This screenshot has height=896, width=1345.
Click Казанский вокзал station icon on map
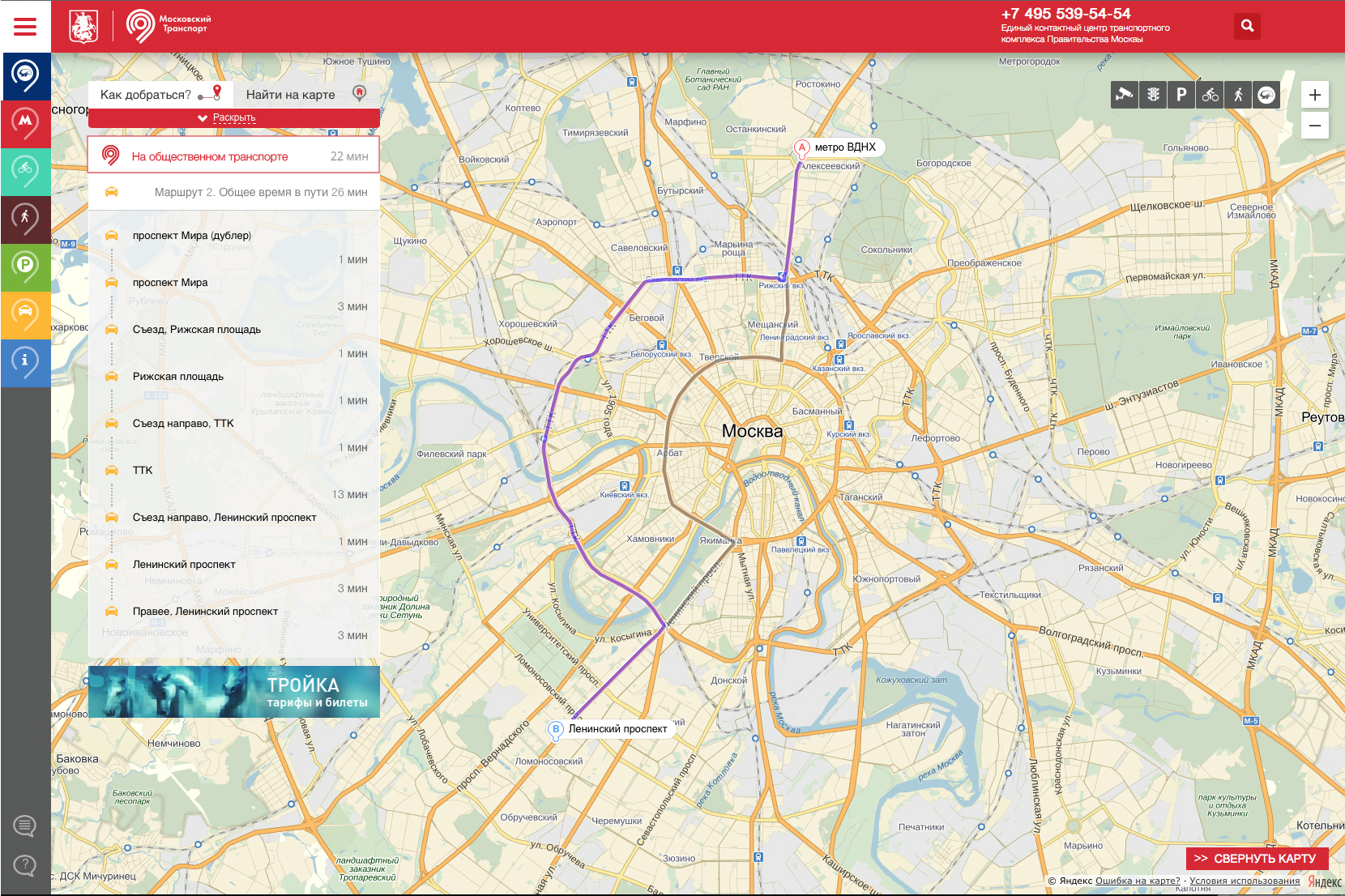839,360
